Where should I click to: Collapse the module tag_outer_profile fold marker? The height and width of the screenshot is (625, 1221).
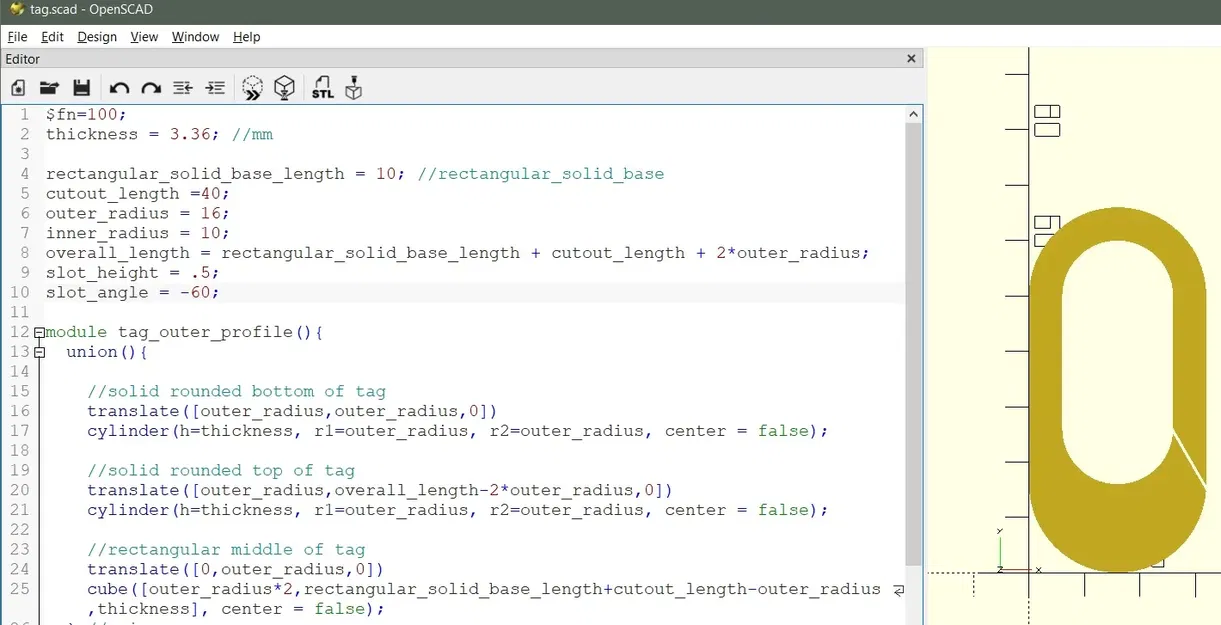click(39, 332)
